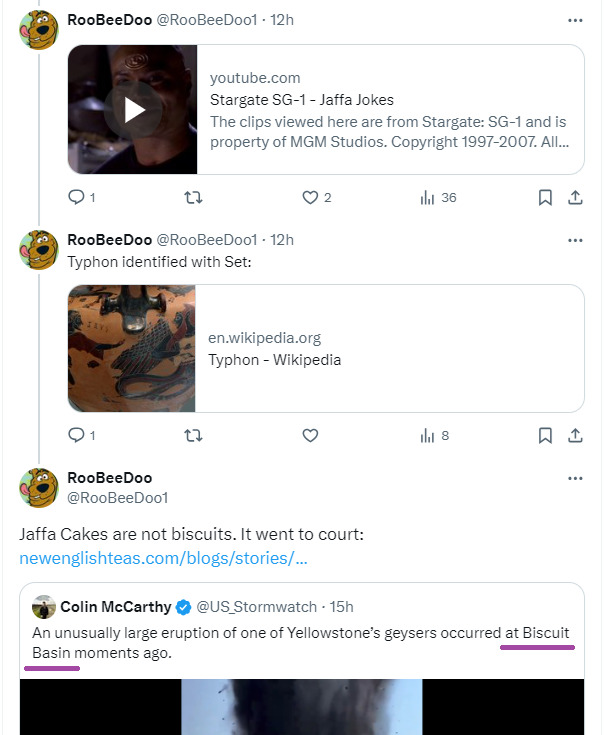The height and width of the screenshot is (735, 604).
Task: Bookmark the Jaffa Jokes tweet
Action: click(x=545, y=198)
